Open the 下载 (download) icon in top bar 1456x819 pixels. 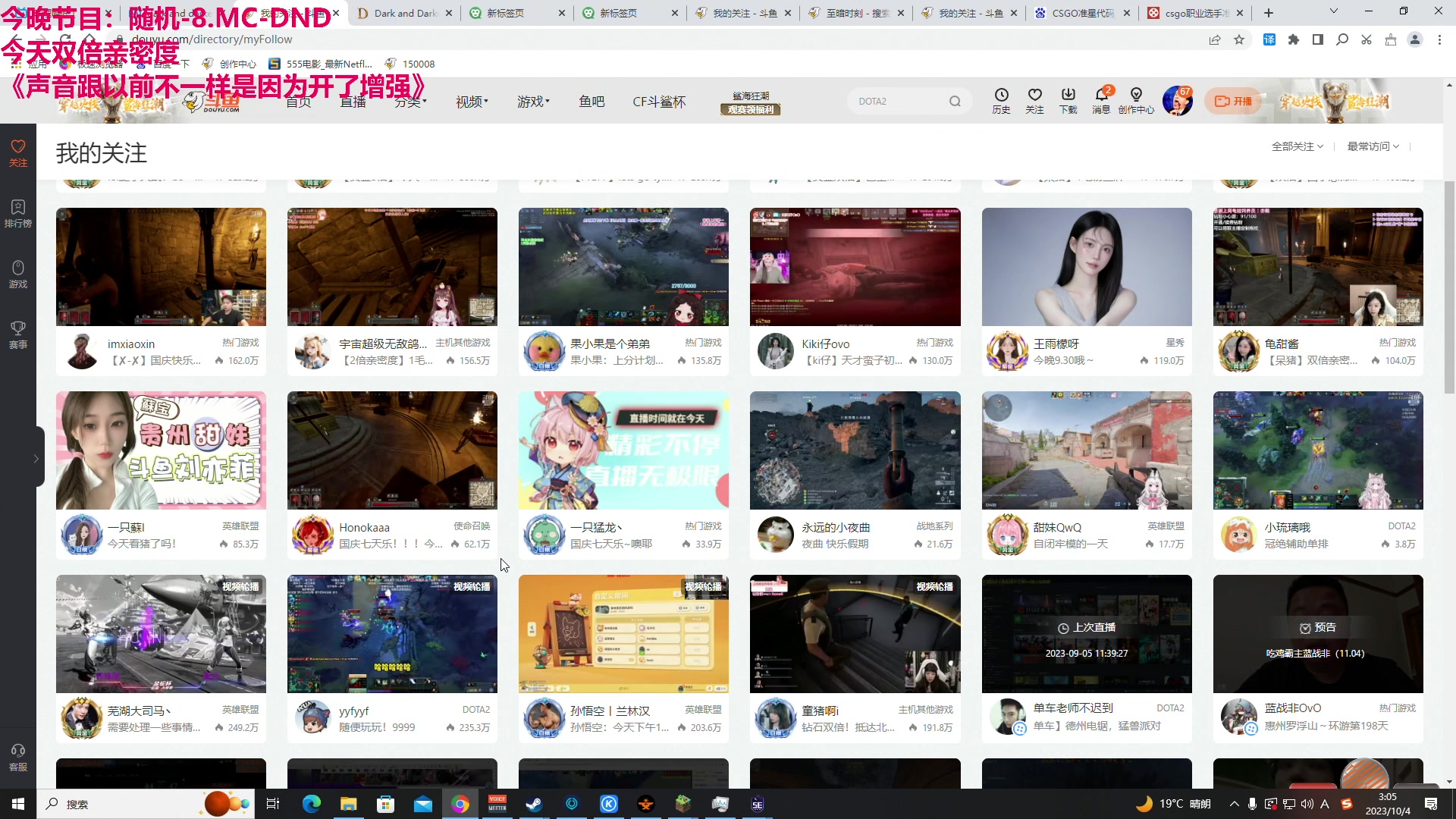click(x=1068, y=100)
